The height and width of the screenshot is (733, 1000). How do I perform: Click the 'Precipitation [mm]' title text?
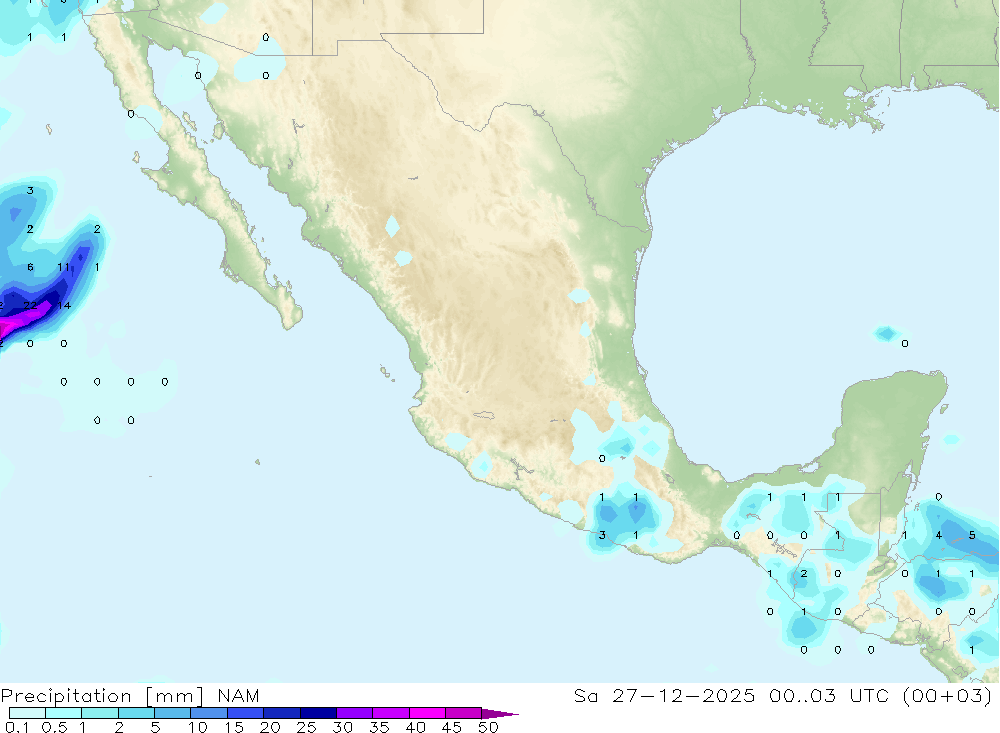coord(102,696)
